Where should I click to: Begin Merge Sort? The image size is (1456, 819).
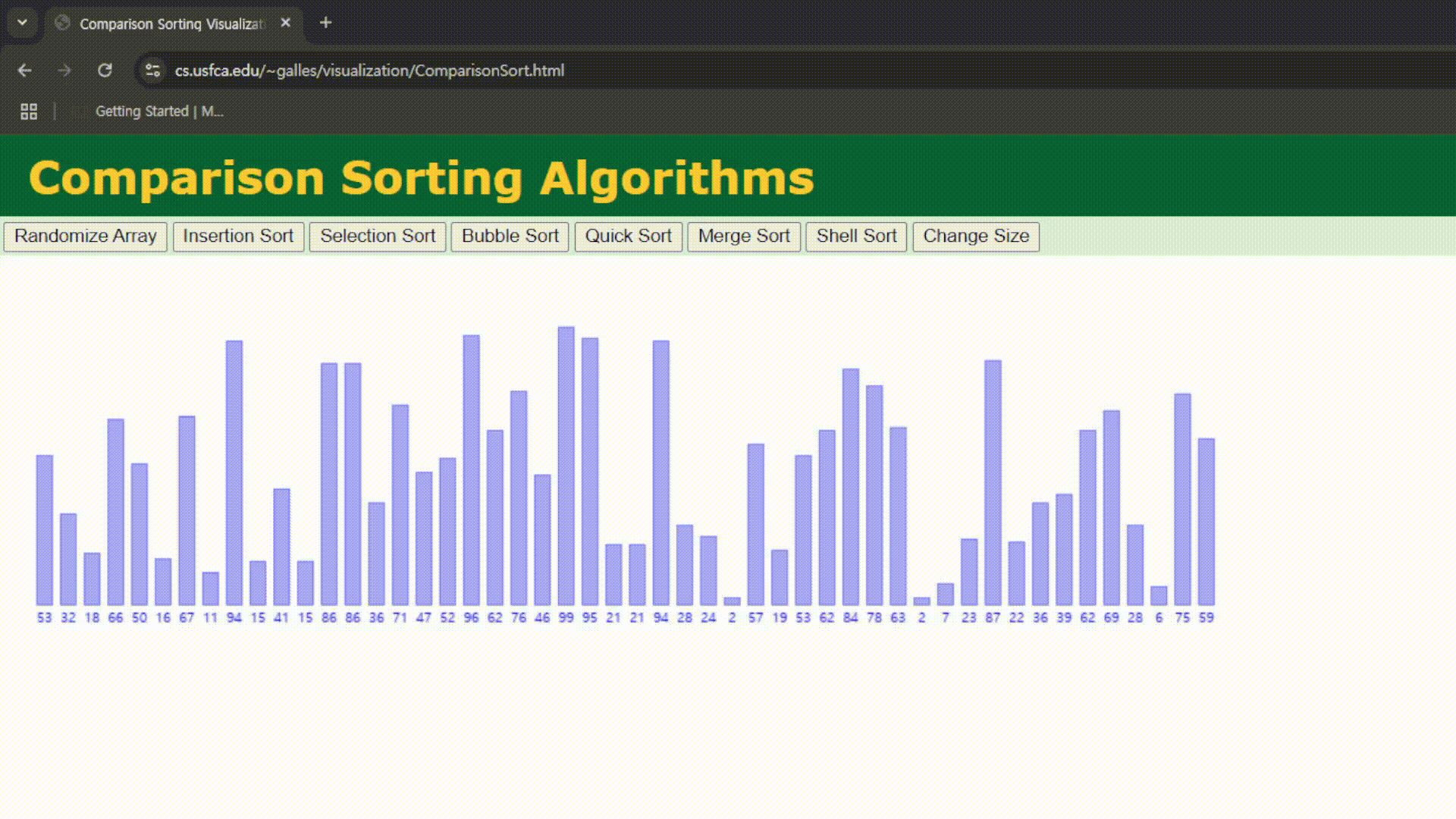(x=743, y=236)
